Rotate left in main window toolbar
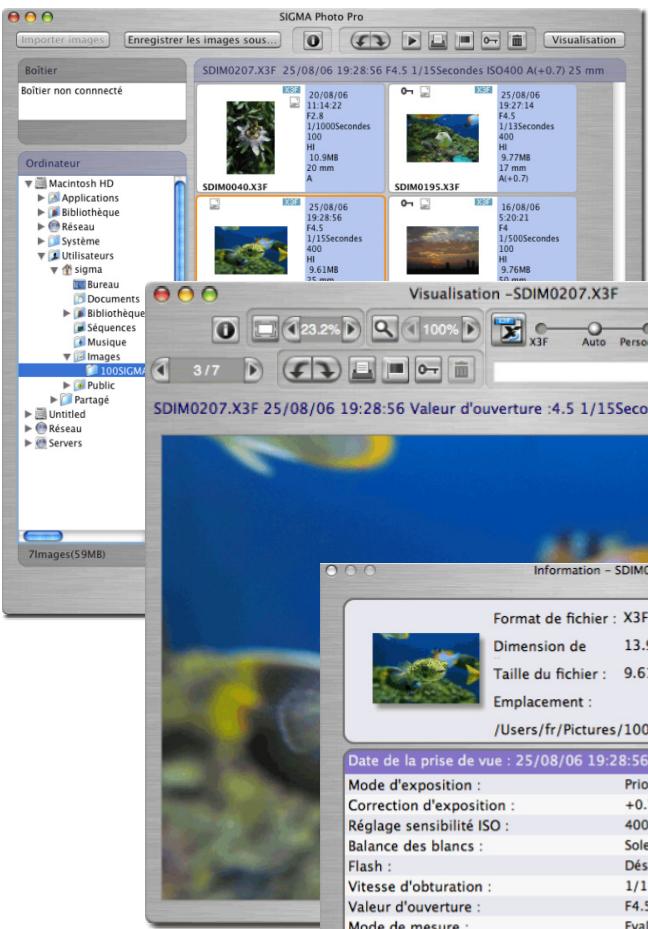 (361, 40)
